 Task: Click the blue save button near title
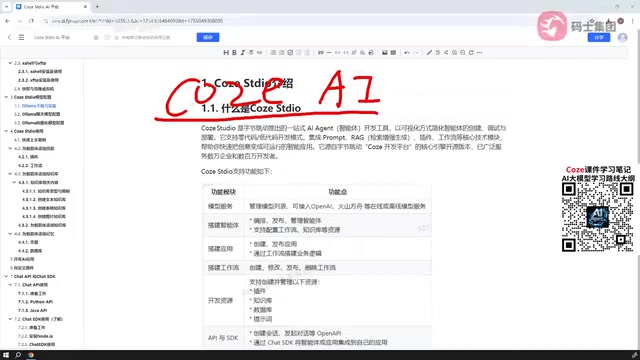pos(208,37)
